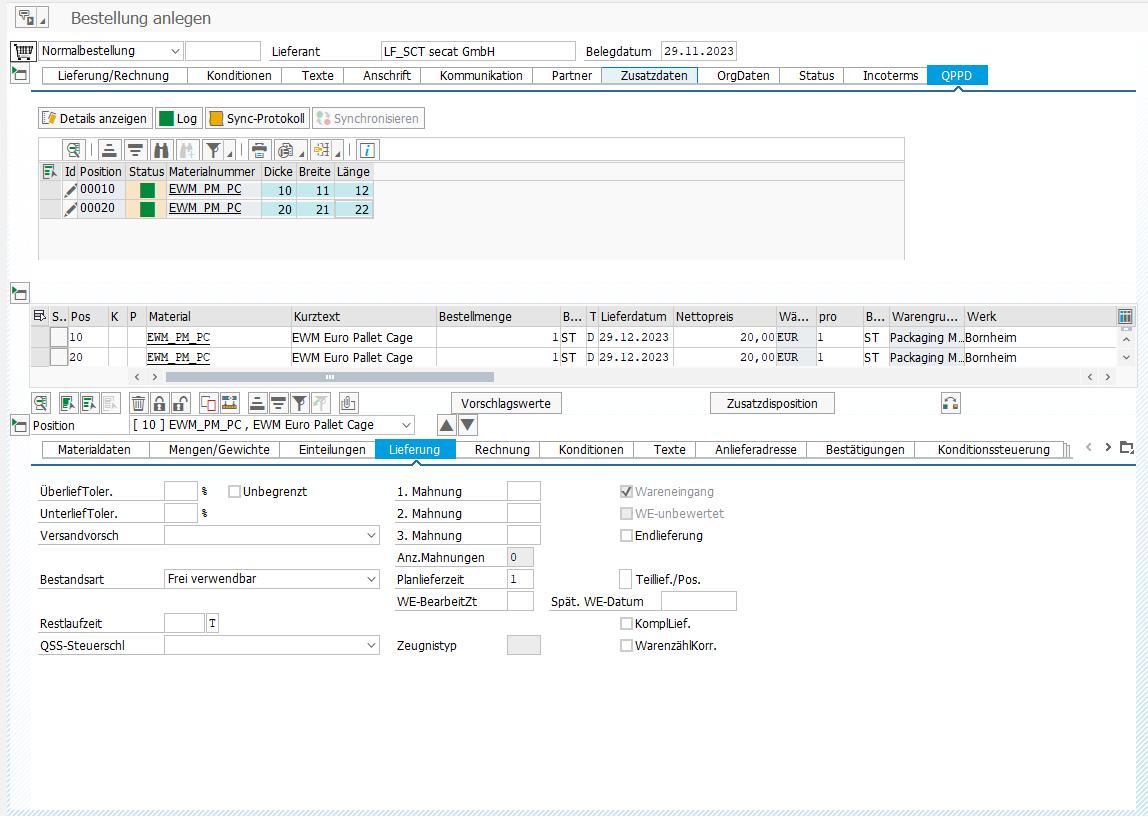Click the Planlieferzeit input field
1148x816 pixels.
click(520, 579)
